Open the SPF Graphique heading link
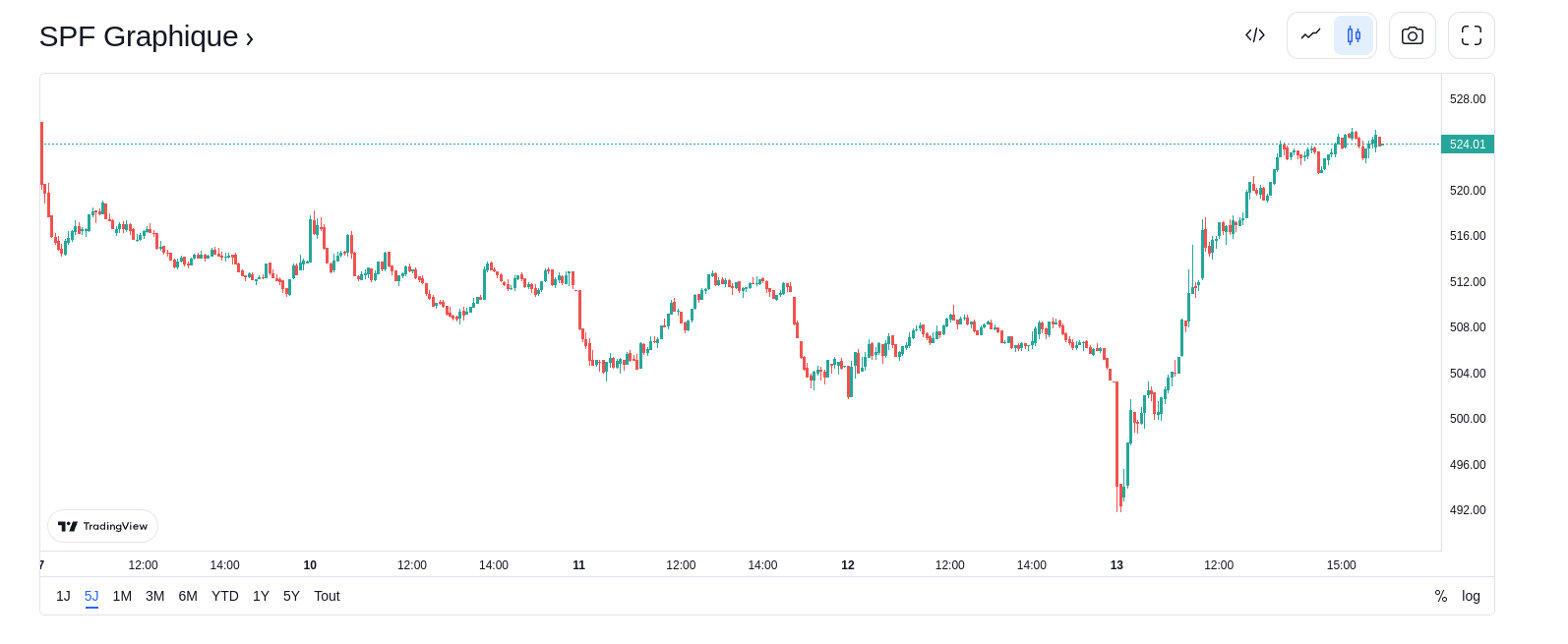 pyautogui.click(x=147, y=36)
